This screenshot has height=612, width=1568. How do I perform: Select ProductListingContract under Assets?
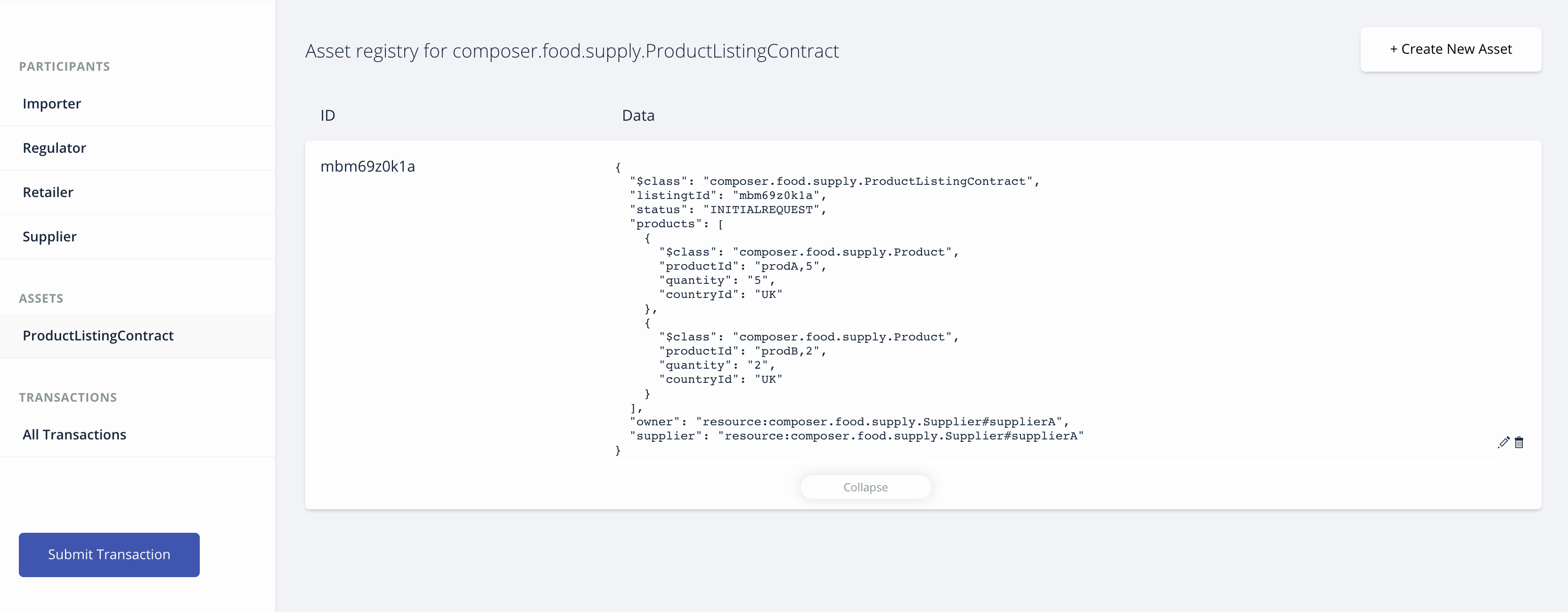click(98, 336)
